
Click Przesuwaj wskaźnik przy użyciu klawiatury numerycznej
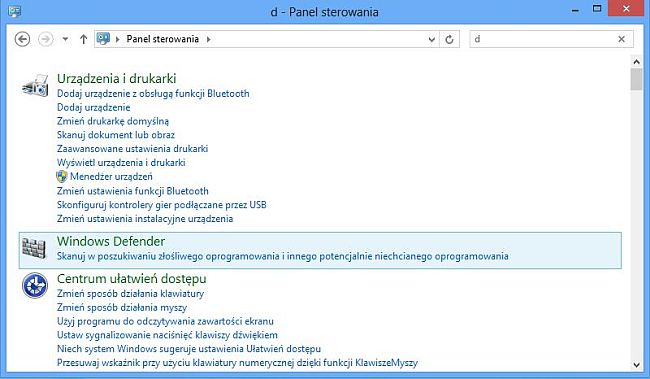point(237,363)
